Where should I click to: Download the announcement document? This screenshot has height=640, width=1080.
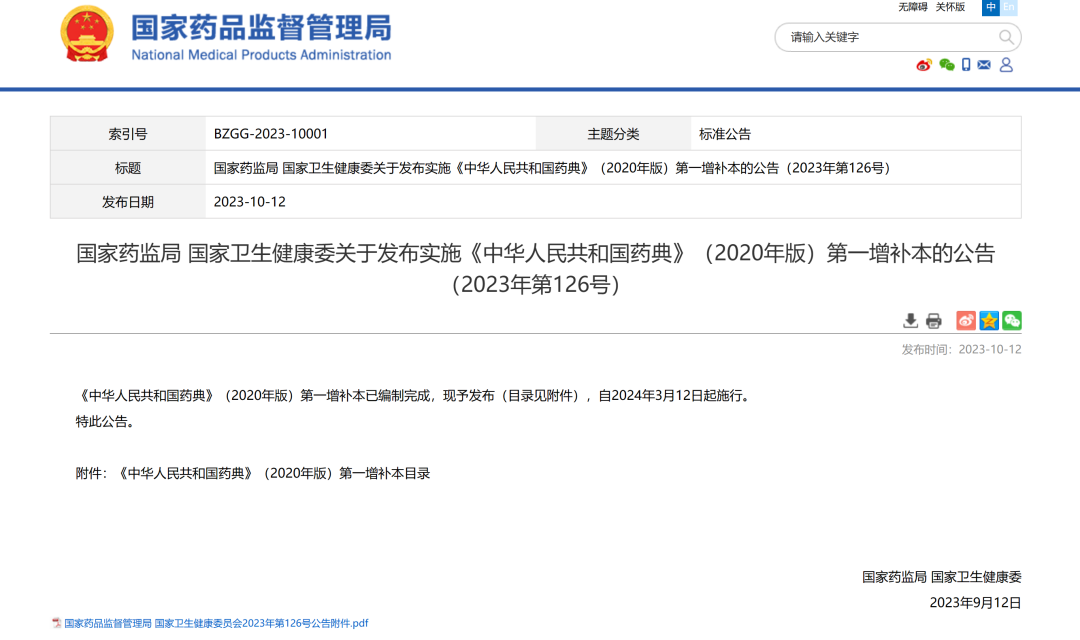click(911, 321)
